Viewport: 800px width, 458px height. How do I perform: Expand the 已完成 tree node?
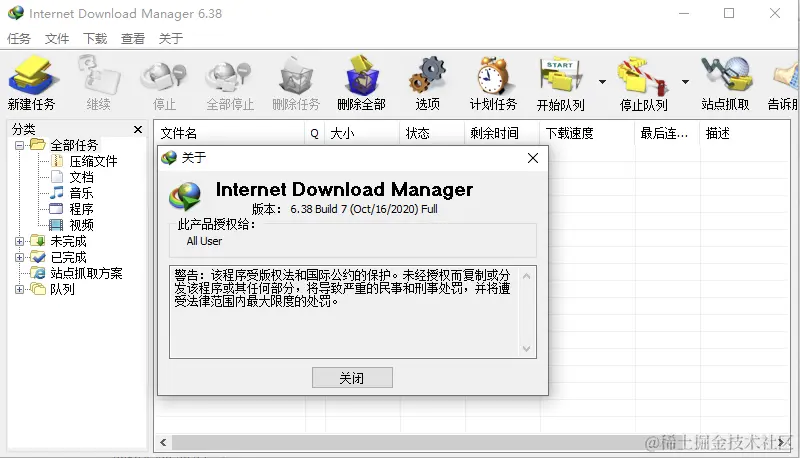[19, 257]
